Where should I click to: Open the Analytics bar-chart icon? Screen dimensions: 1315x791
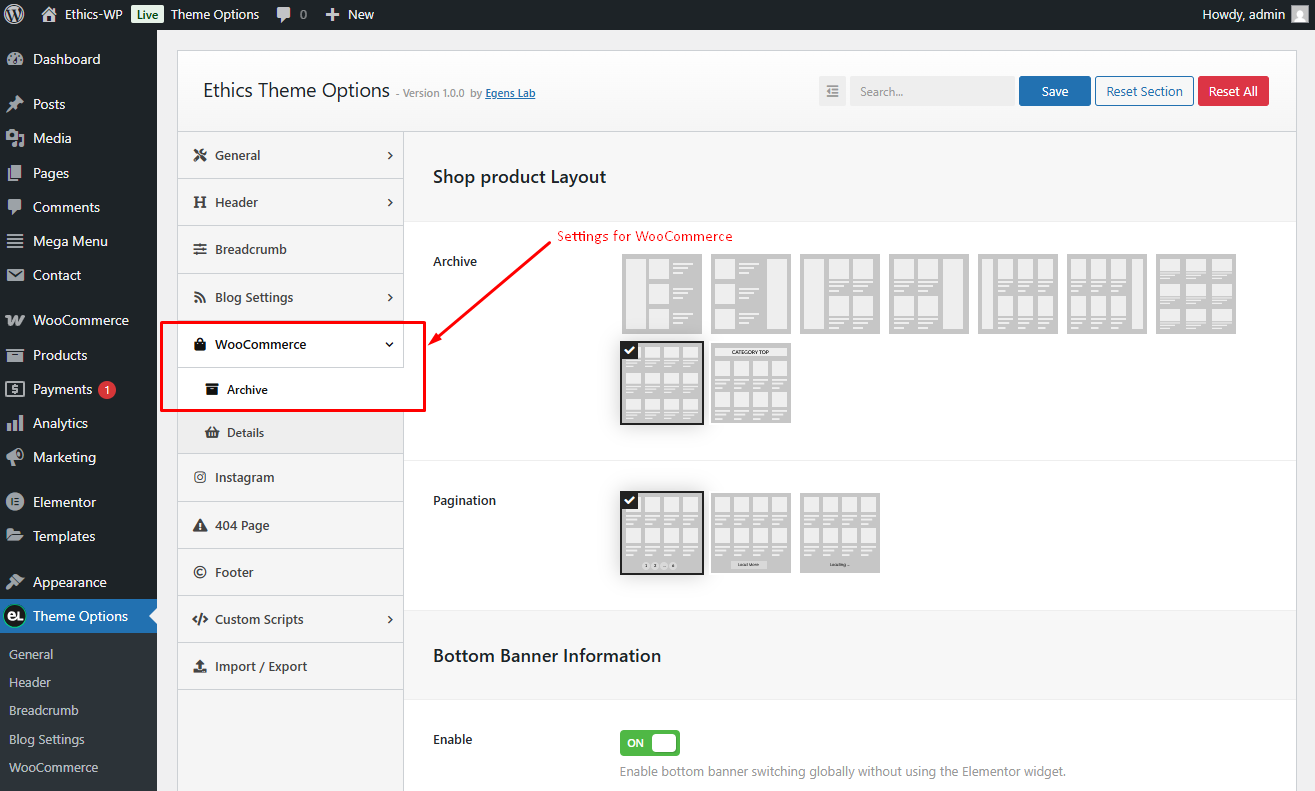[15, 423]
